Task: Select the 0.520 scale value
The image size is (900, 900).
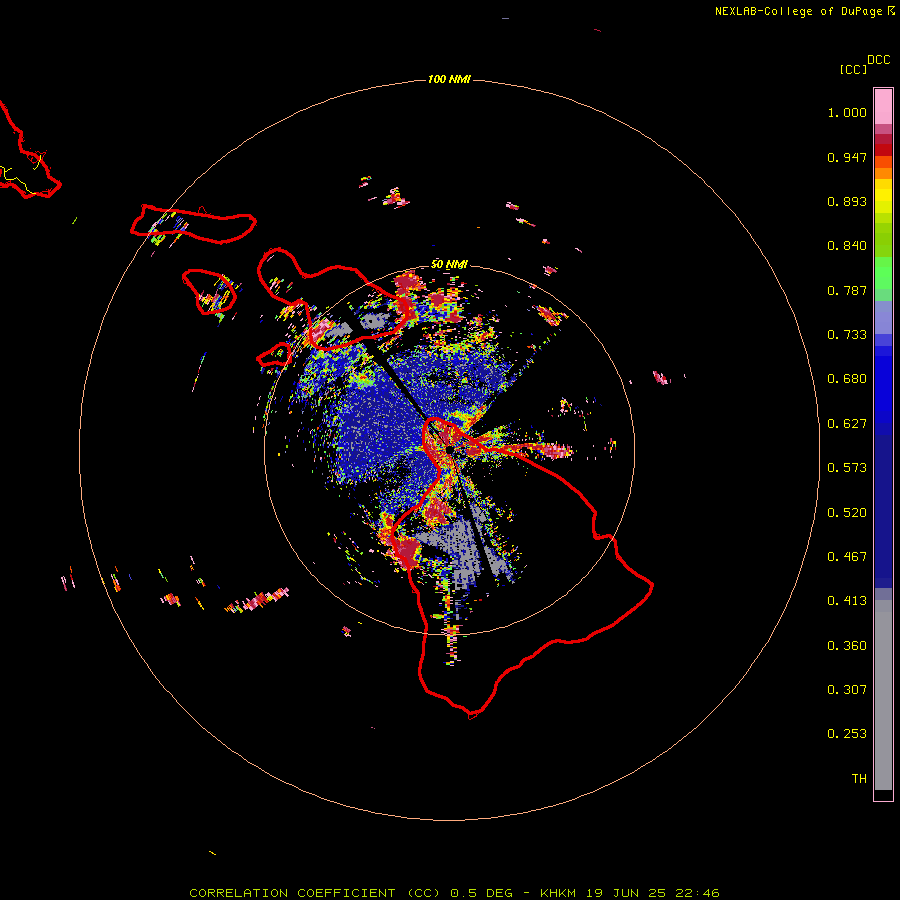Action: point(847,513)
